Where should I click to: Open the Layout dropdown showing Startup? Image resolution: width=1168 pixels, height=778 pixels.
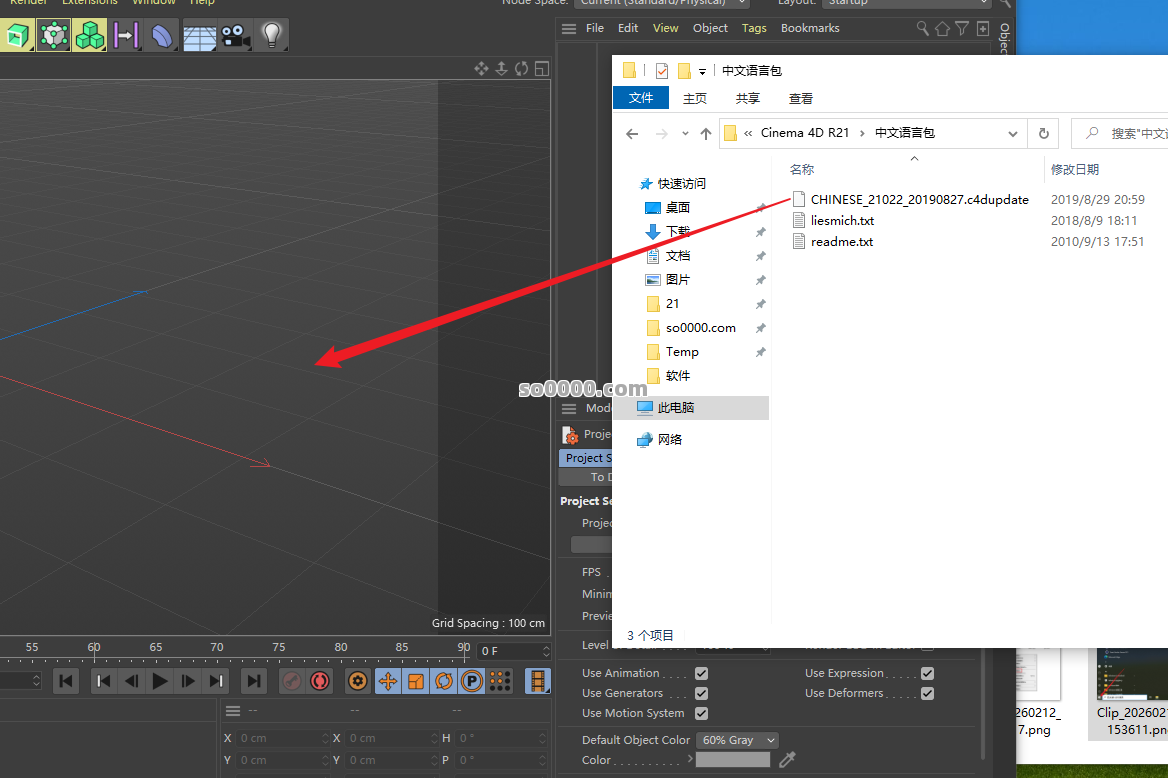coord(905,3)
